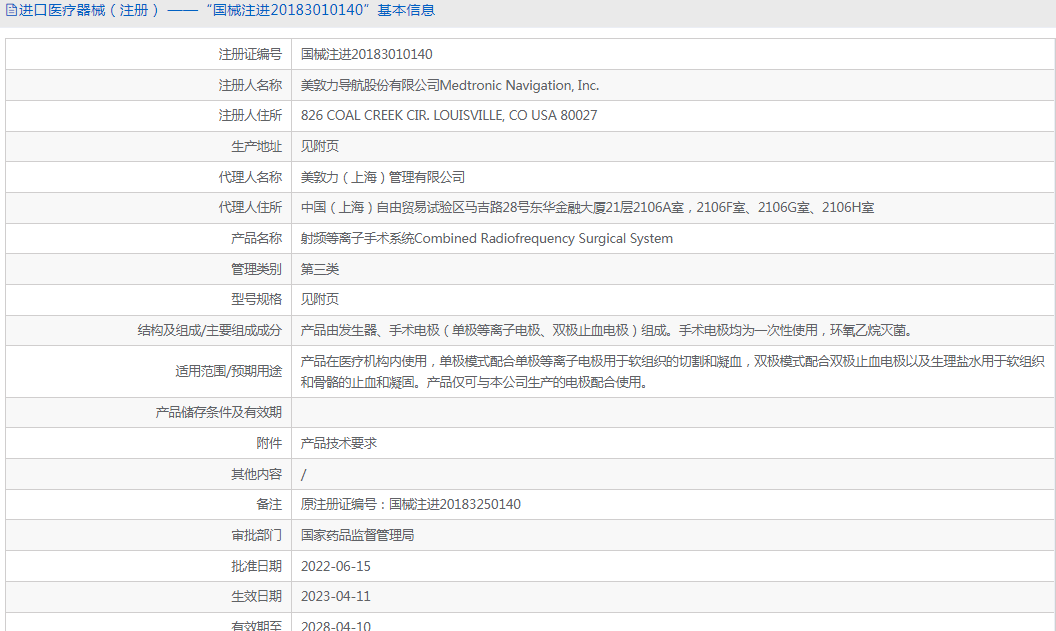Select agent address starting with 中国（上海）自由贸易试验区
The width and height of the screenshot is (1056, 631).
click(587, 207)
